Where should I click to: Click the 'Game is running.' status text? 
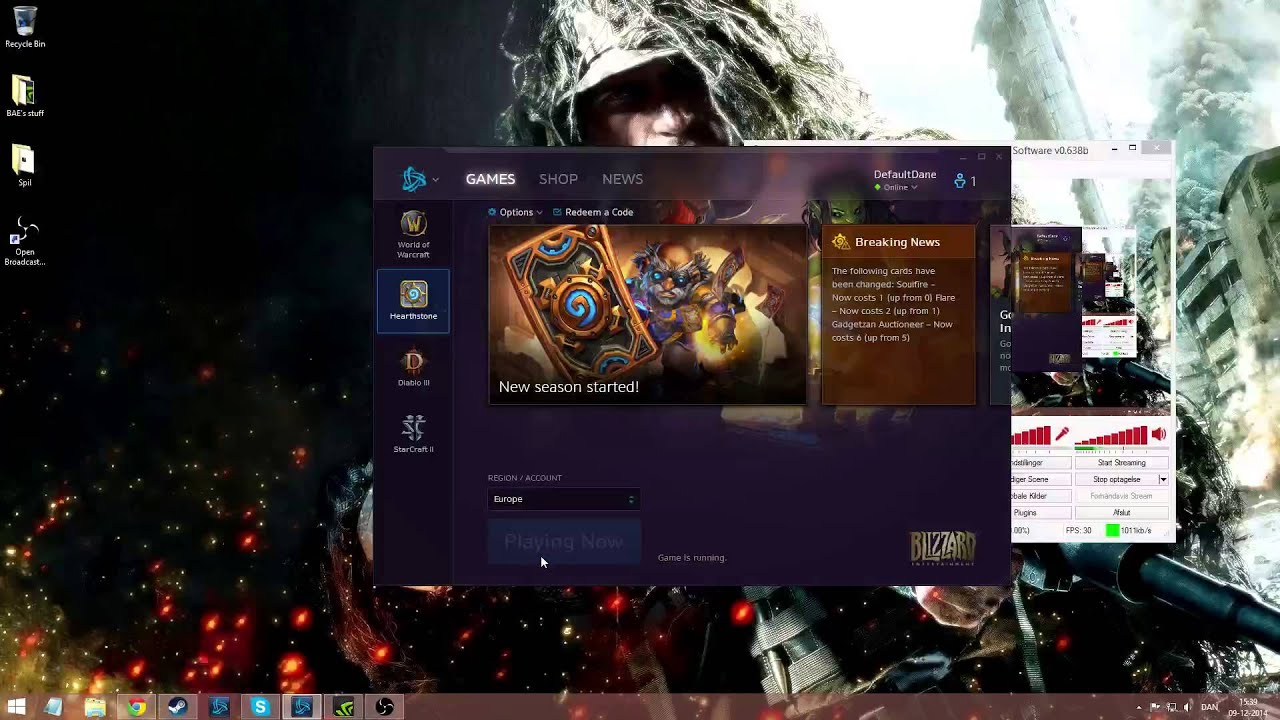pyautogui.click(x=692, y=558)
